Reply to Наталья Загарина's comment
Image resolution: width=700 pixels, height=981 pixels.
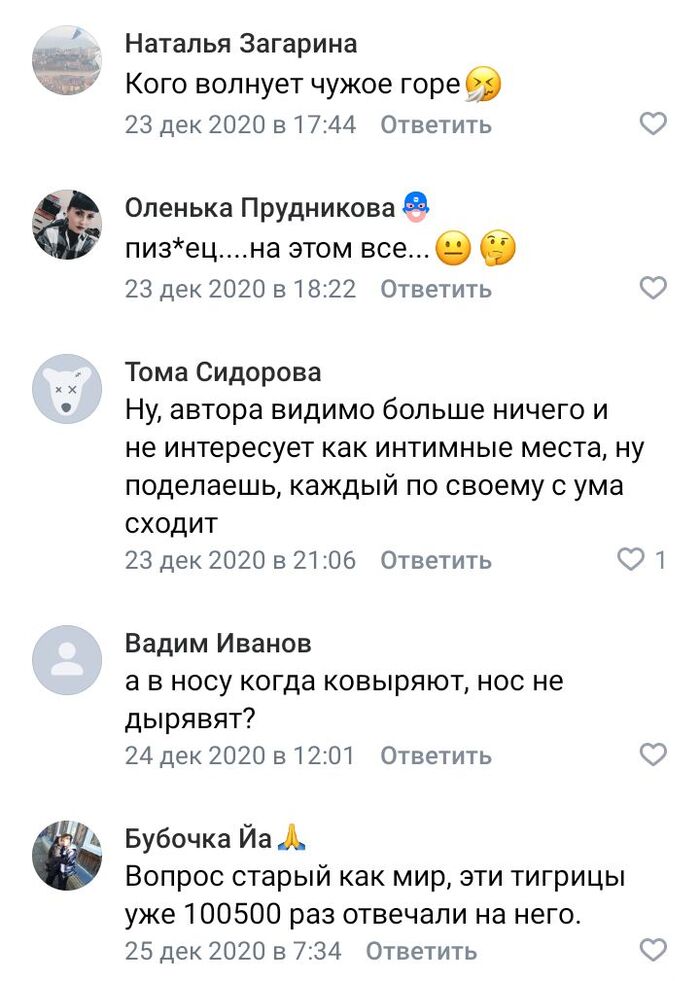[436, 125]
